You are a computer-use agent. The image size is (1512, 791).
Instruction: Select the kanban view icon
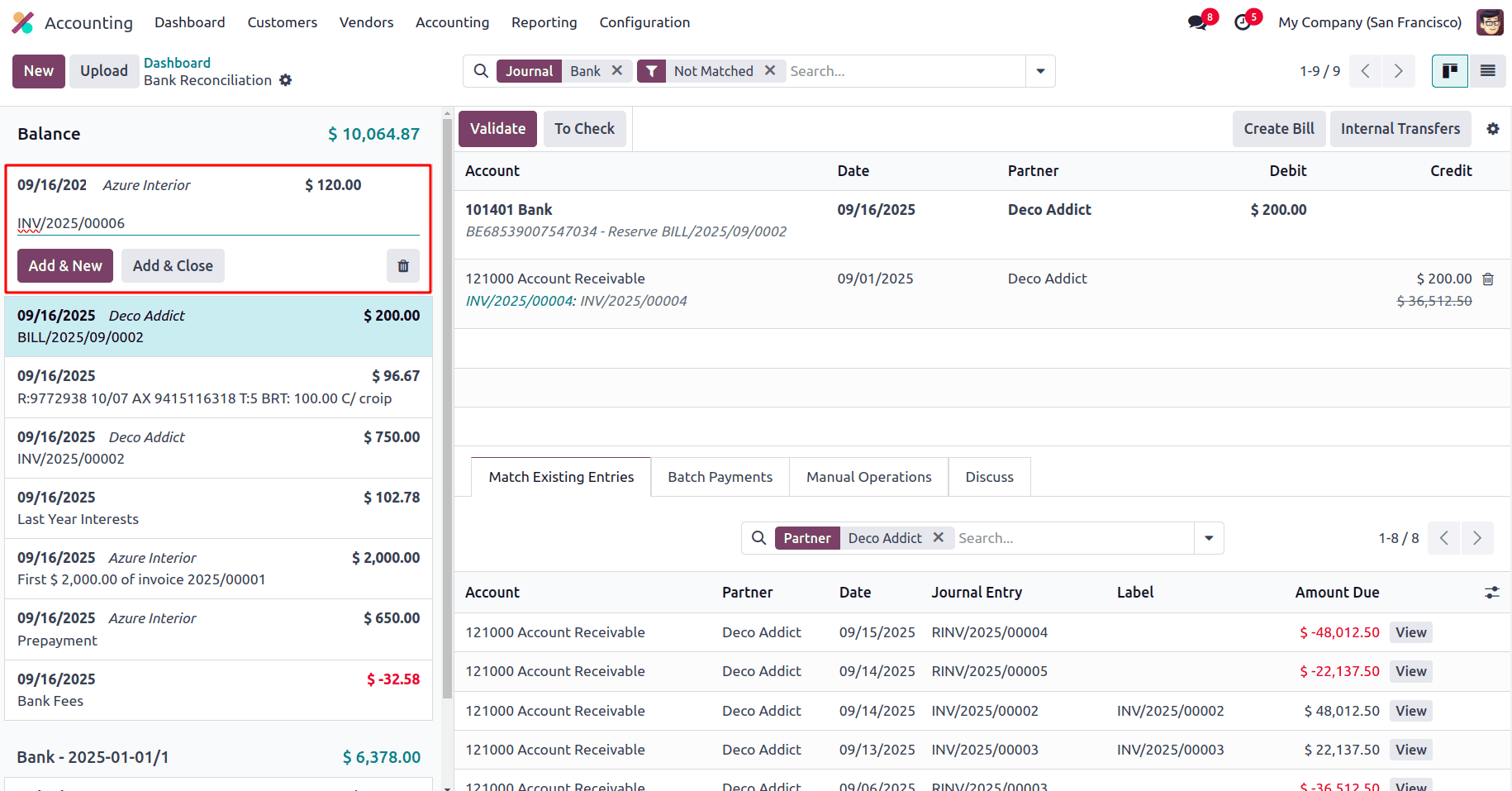(1449, 71)
